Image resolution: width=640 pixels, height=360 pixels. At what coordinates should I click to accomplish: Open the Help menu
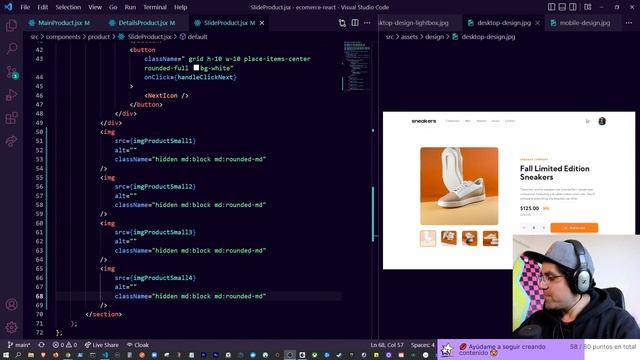180,7
